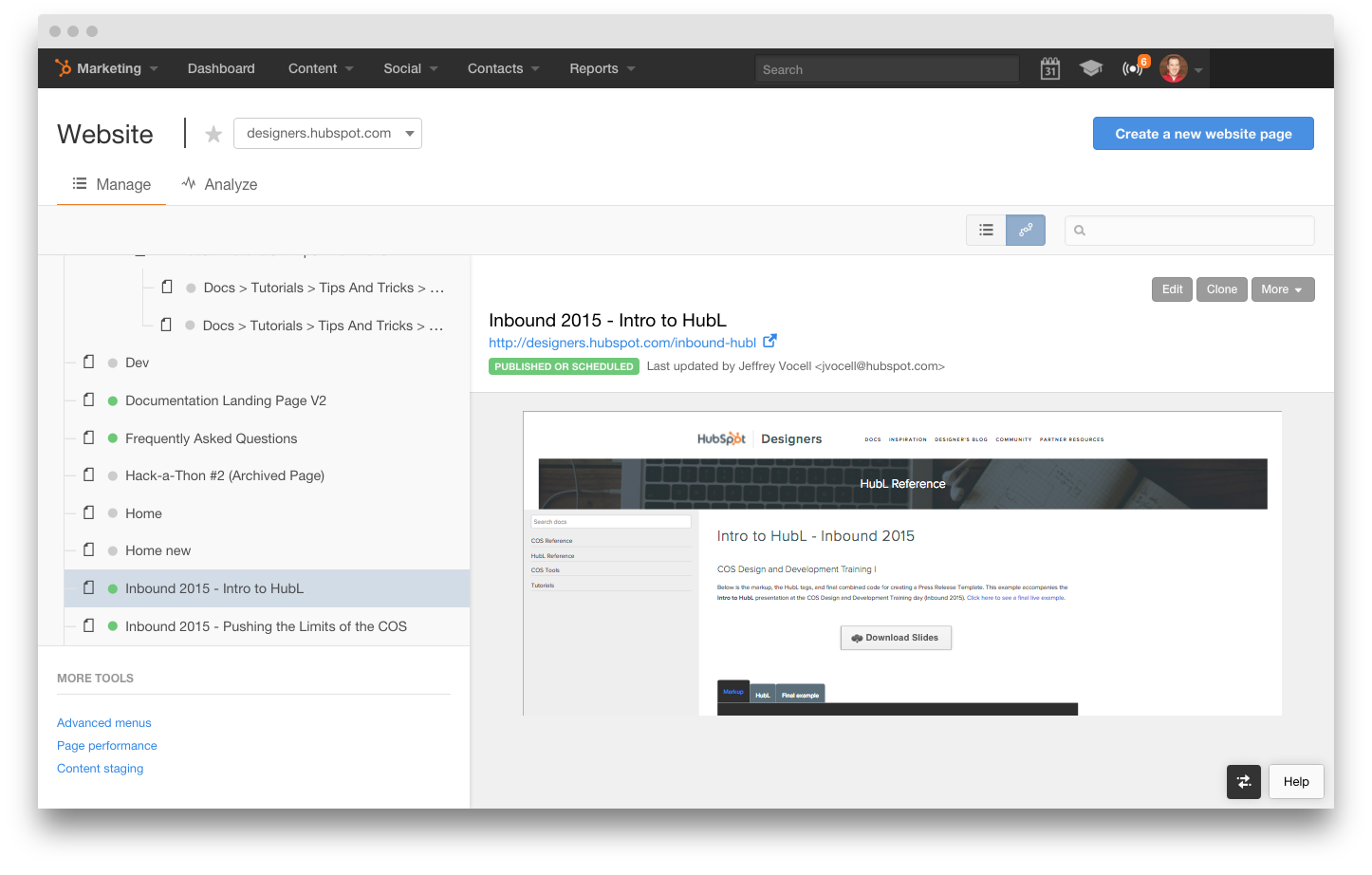Viewport: 1372px width, 875px height.
Task: Click Published or Scheduled status badge
Action: tap(564, 366)
